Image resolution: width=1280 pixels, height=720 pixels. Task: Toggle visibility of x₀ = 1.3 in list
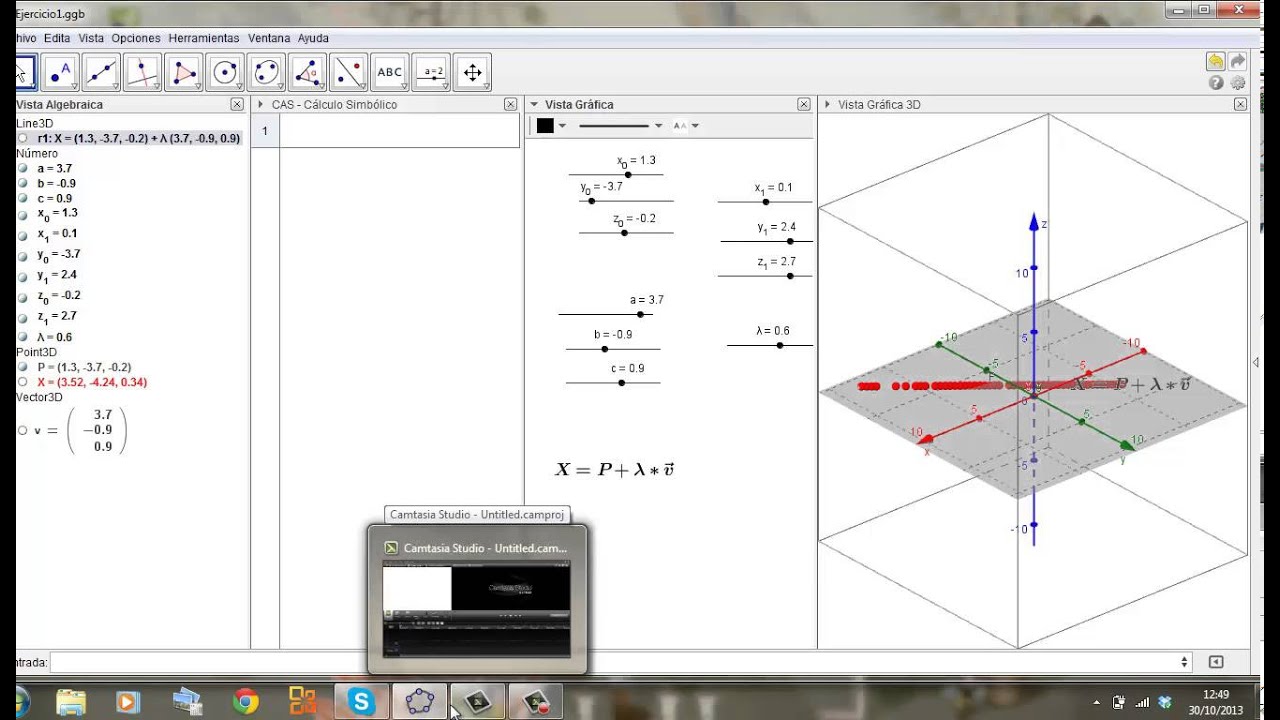coord(22,213)
